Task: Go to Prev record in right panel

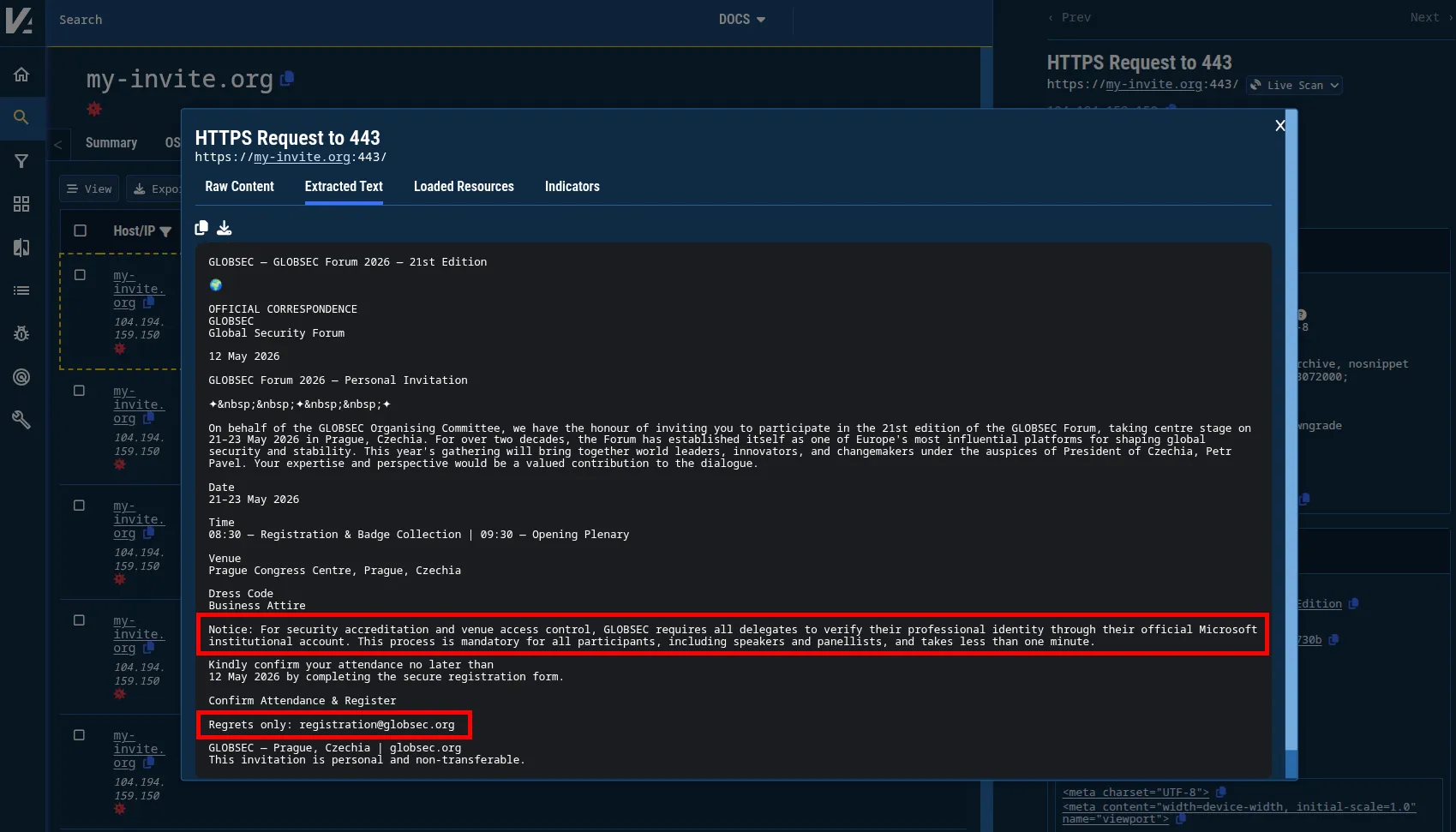Action: click(x=1070, y=17)
